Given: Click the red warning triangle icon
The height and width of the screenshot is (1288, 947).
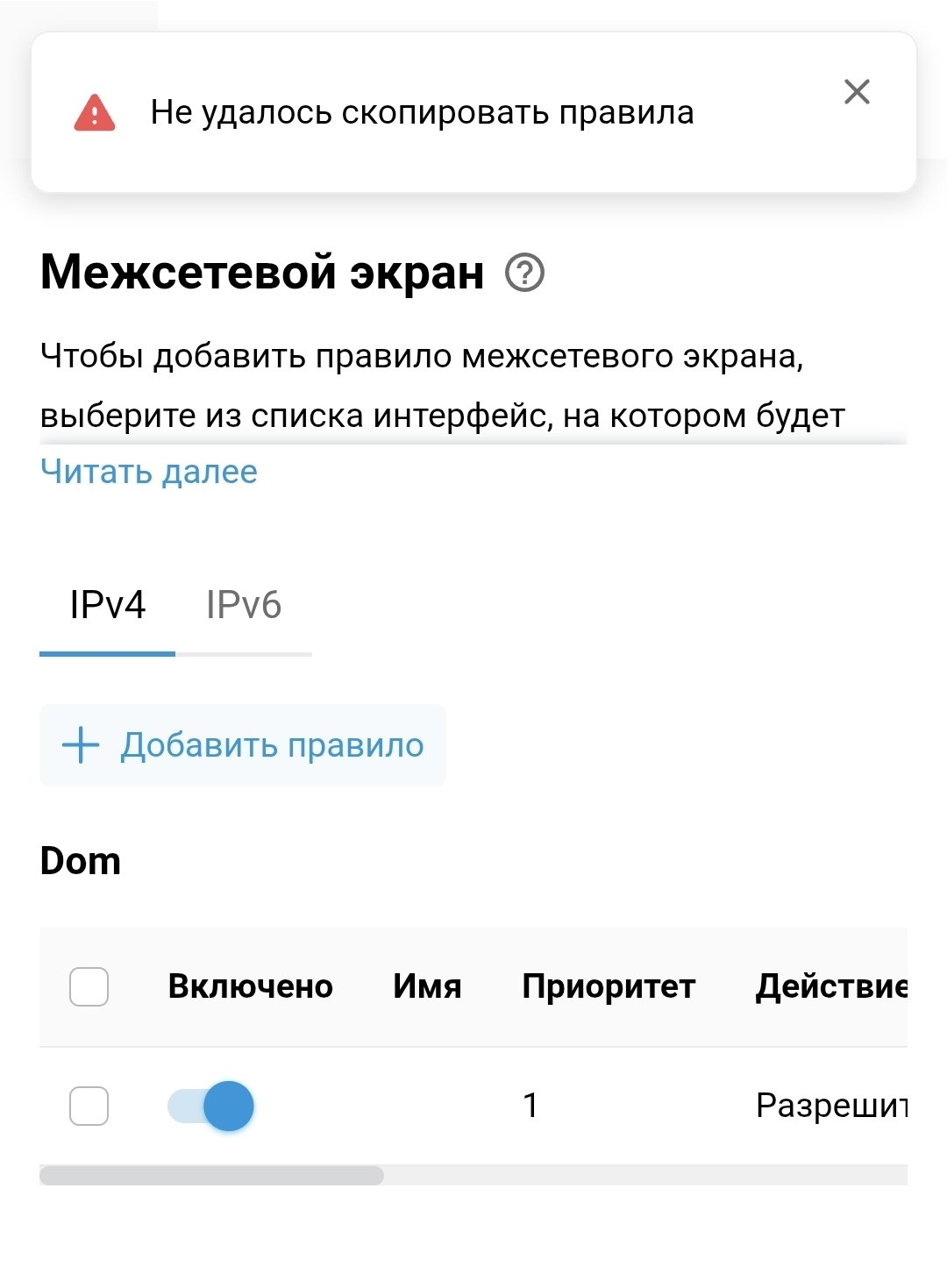Looking at the screenshot, I should coord(95,113).
